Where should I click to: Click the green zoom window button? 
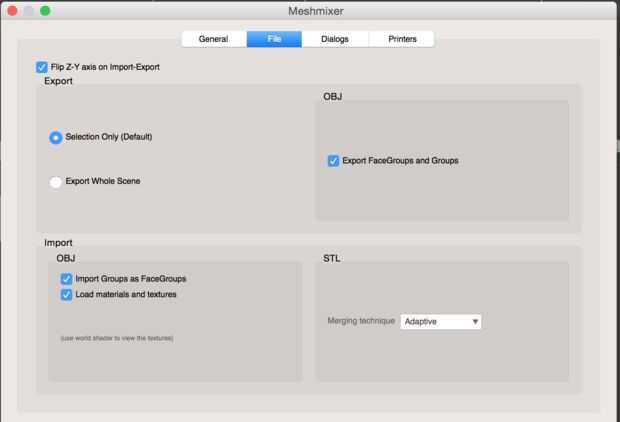(x=45, y=11)
